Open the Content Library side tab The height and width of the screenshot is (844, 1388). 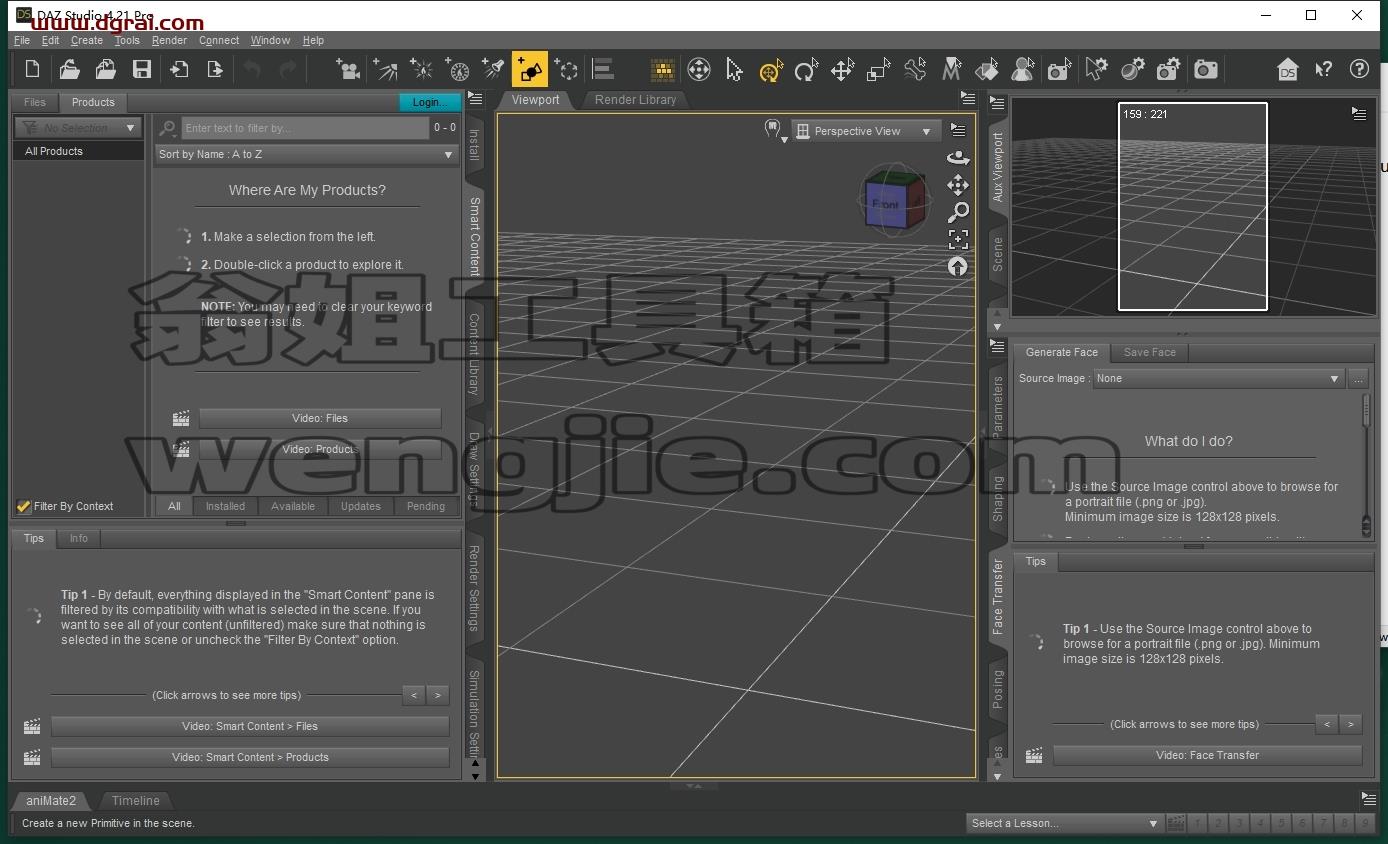[x=474, y=353]
